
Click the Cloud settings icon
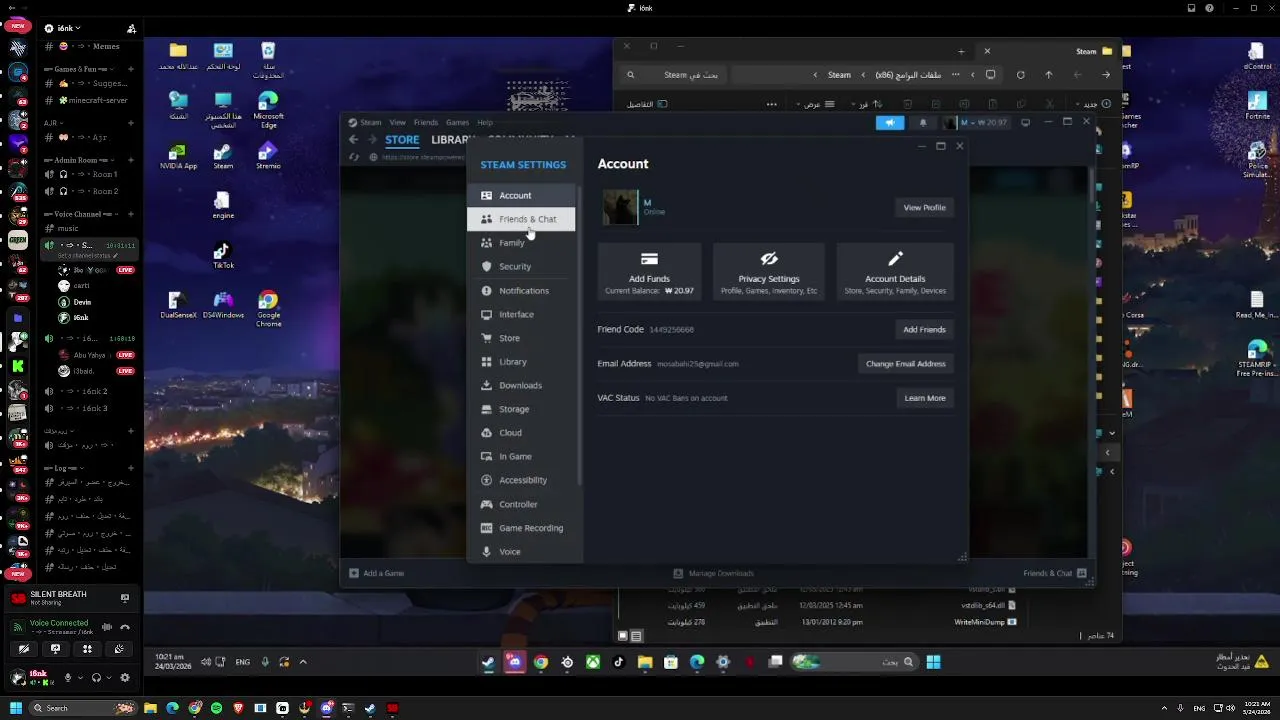click(487, 433)
